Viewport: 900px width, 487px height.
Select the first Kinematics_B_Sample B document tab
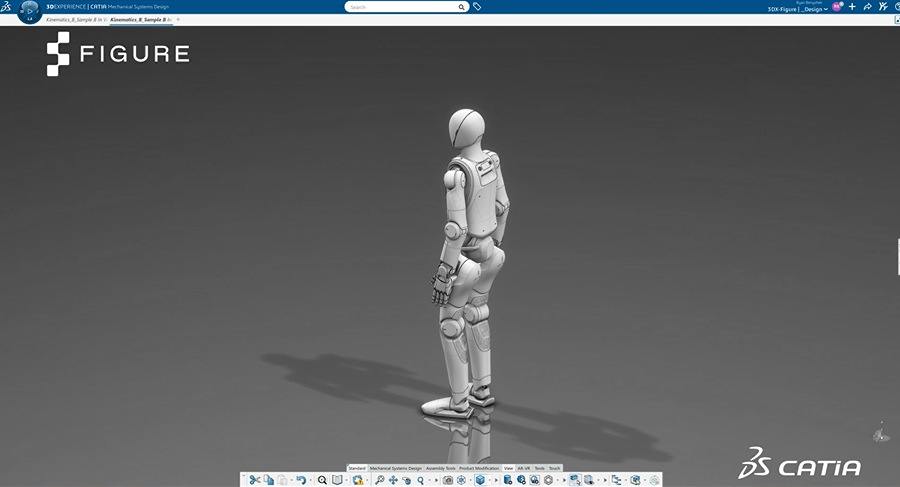tap(76, 20)
